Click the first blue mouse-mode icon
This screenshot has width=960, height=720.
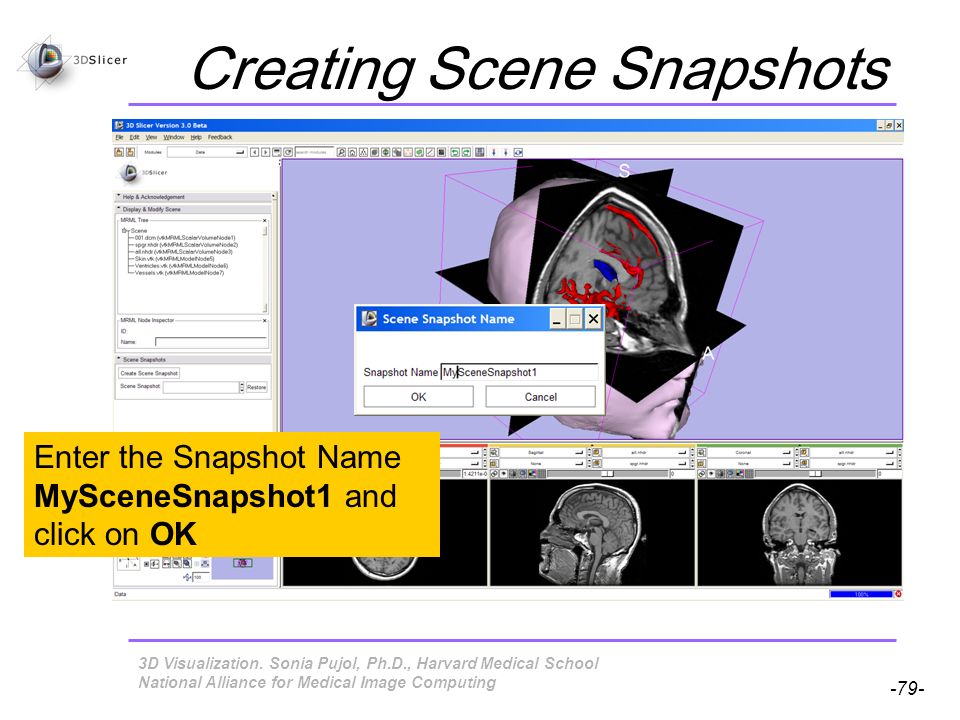tap(494, 152)
